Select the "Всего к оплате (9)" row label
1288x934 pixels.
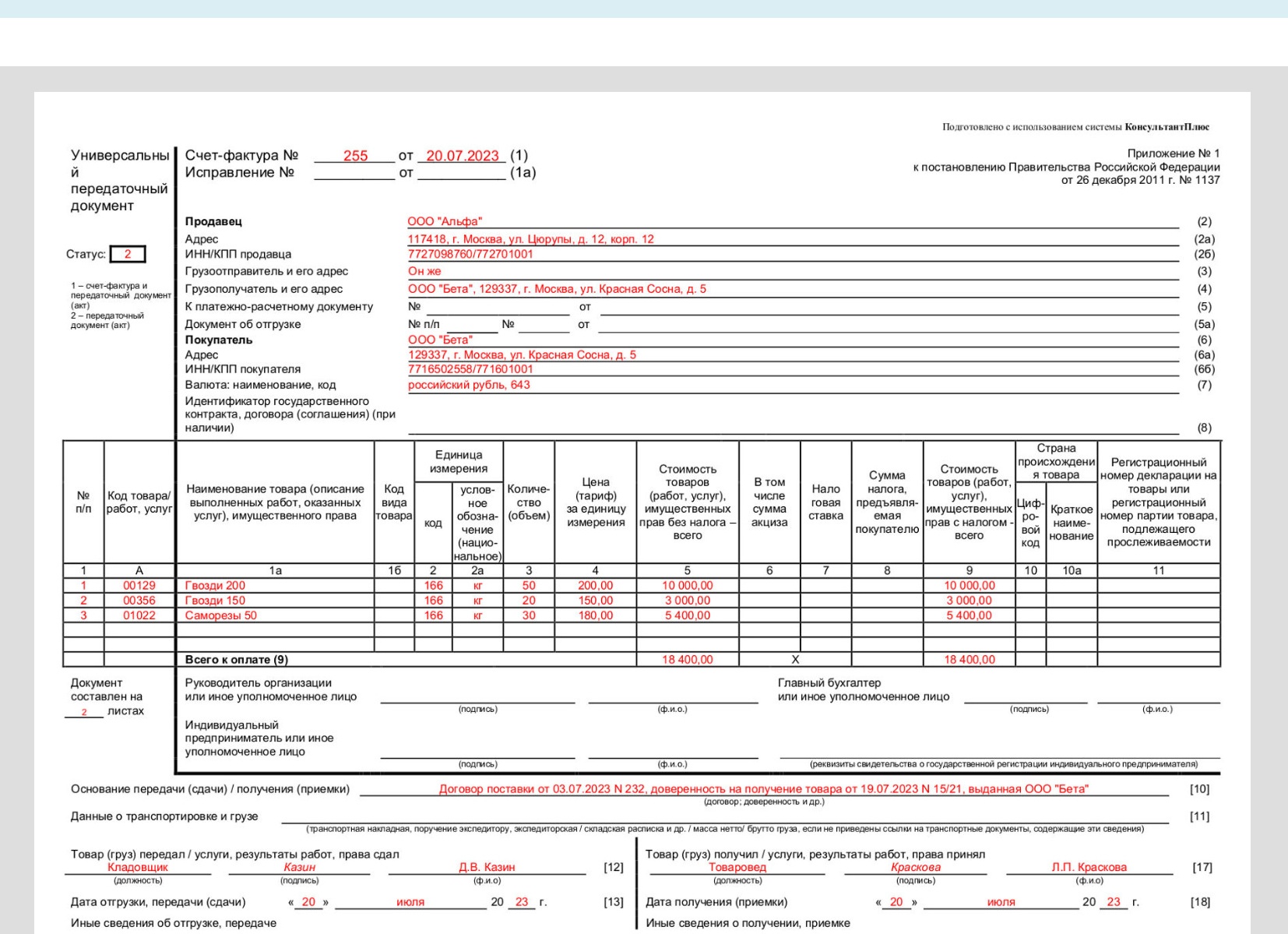236,660
